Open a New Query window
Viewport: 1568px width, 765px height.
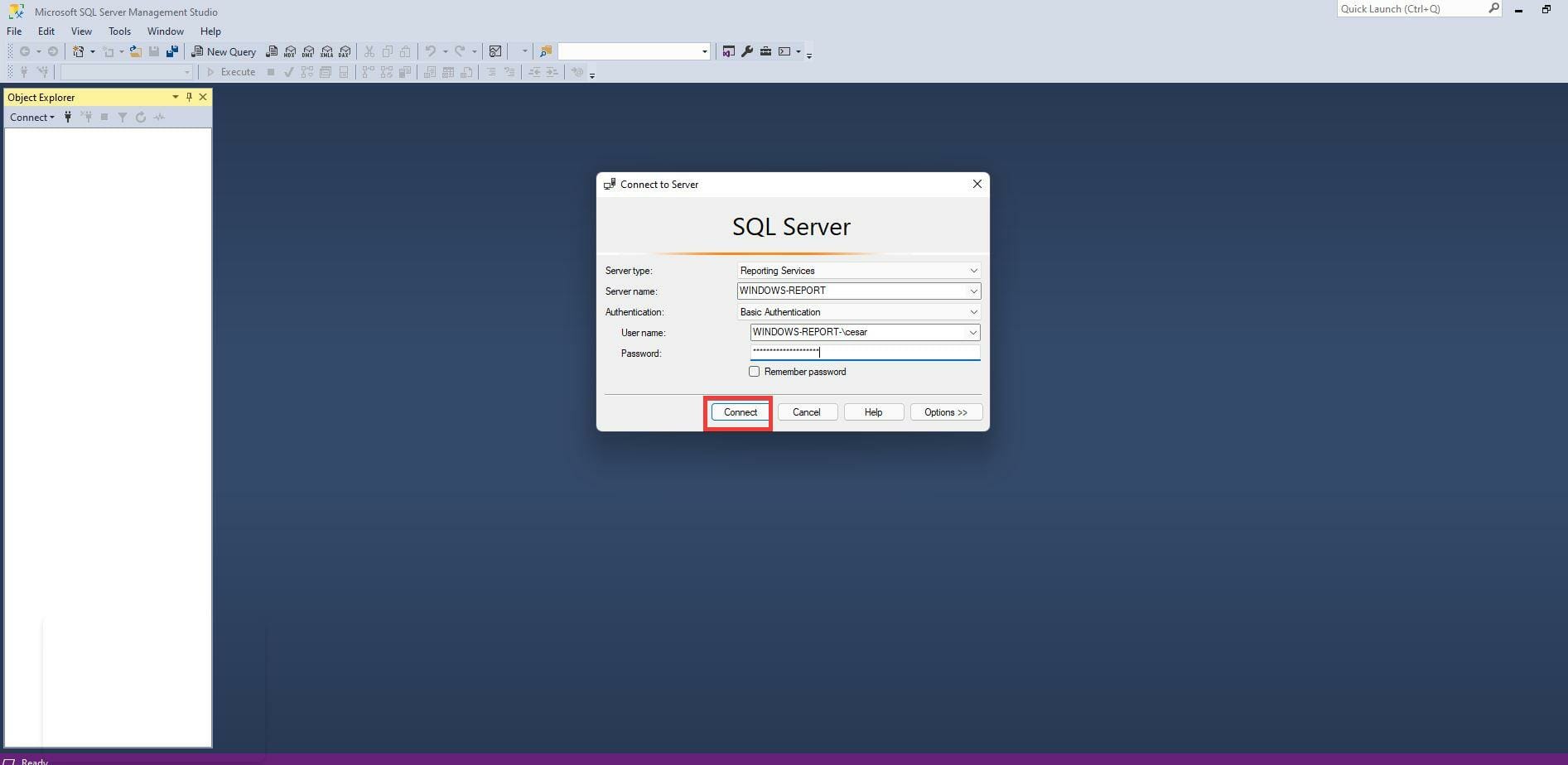(224, 51)
